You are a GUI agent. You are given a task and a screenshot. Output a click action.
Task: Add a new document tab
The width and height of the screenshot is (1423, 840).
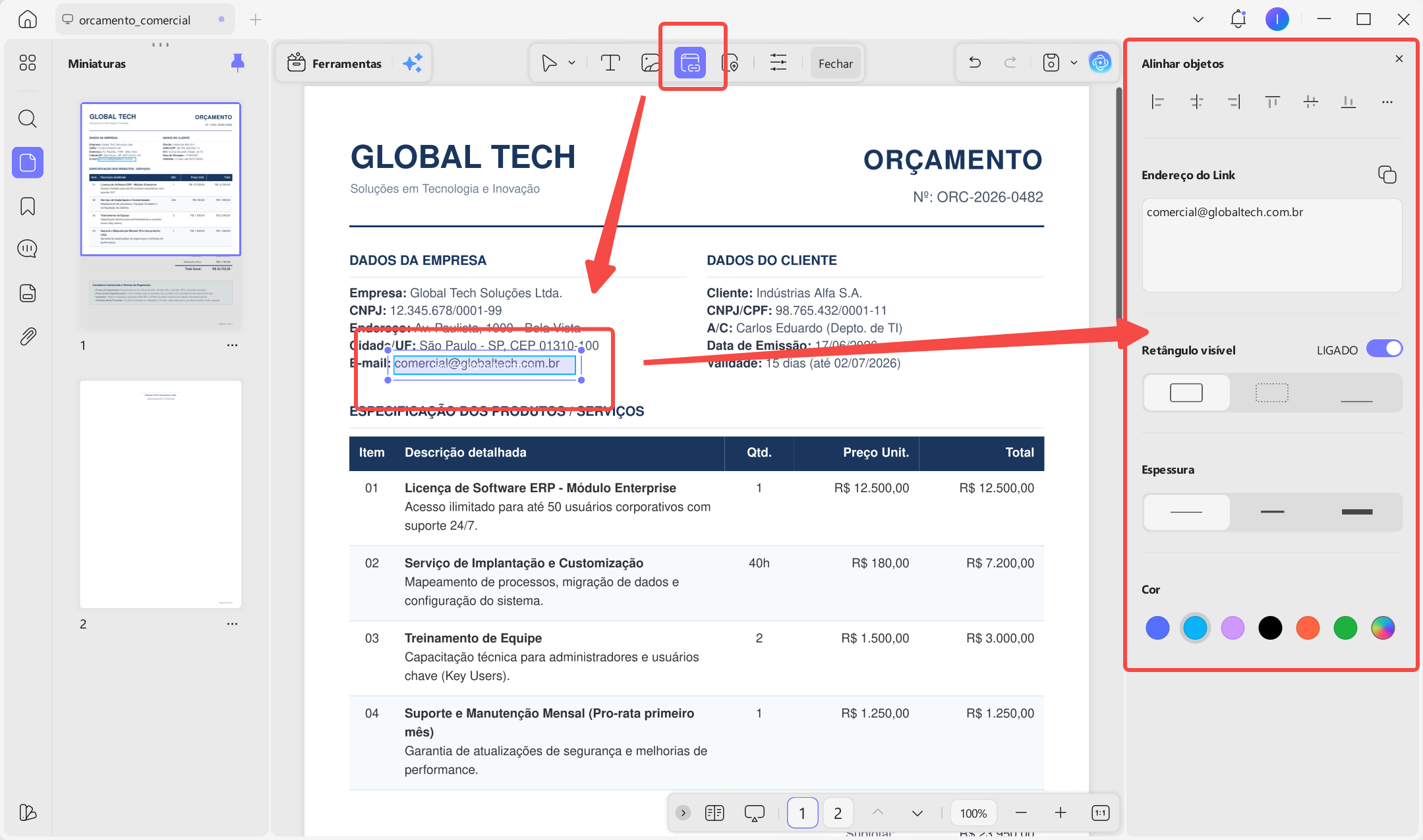pos(256,20)
